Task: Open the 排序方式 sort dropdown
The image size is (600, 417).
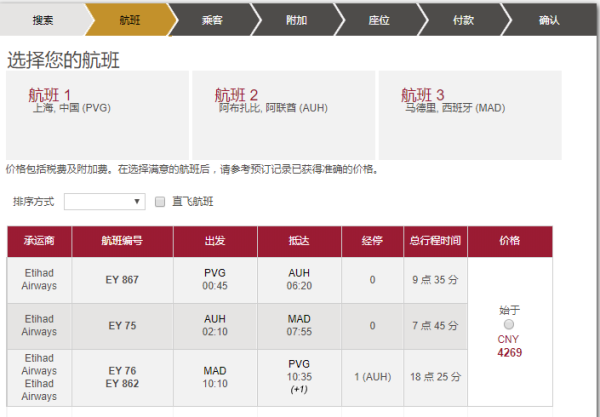Action: (105, 202)
